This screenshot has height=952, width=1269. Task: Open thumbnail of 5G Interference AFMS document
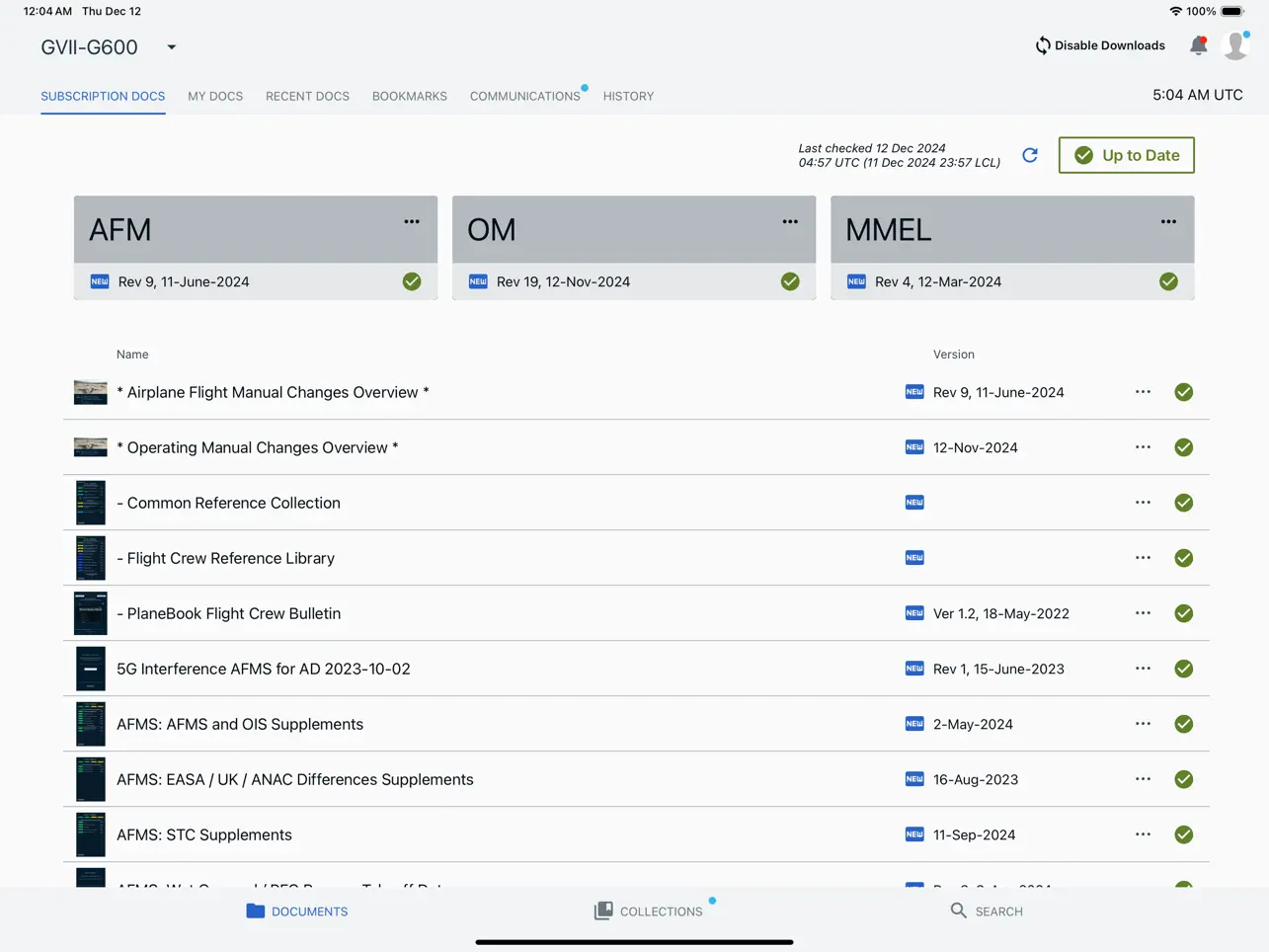pyautogui.click(x=90, y=669)
